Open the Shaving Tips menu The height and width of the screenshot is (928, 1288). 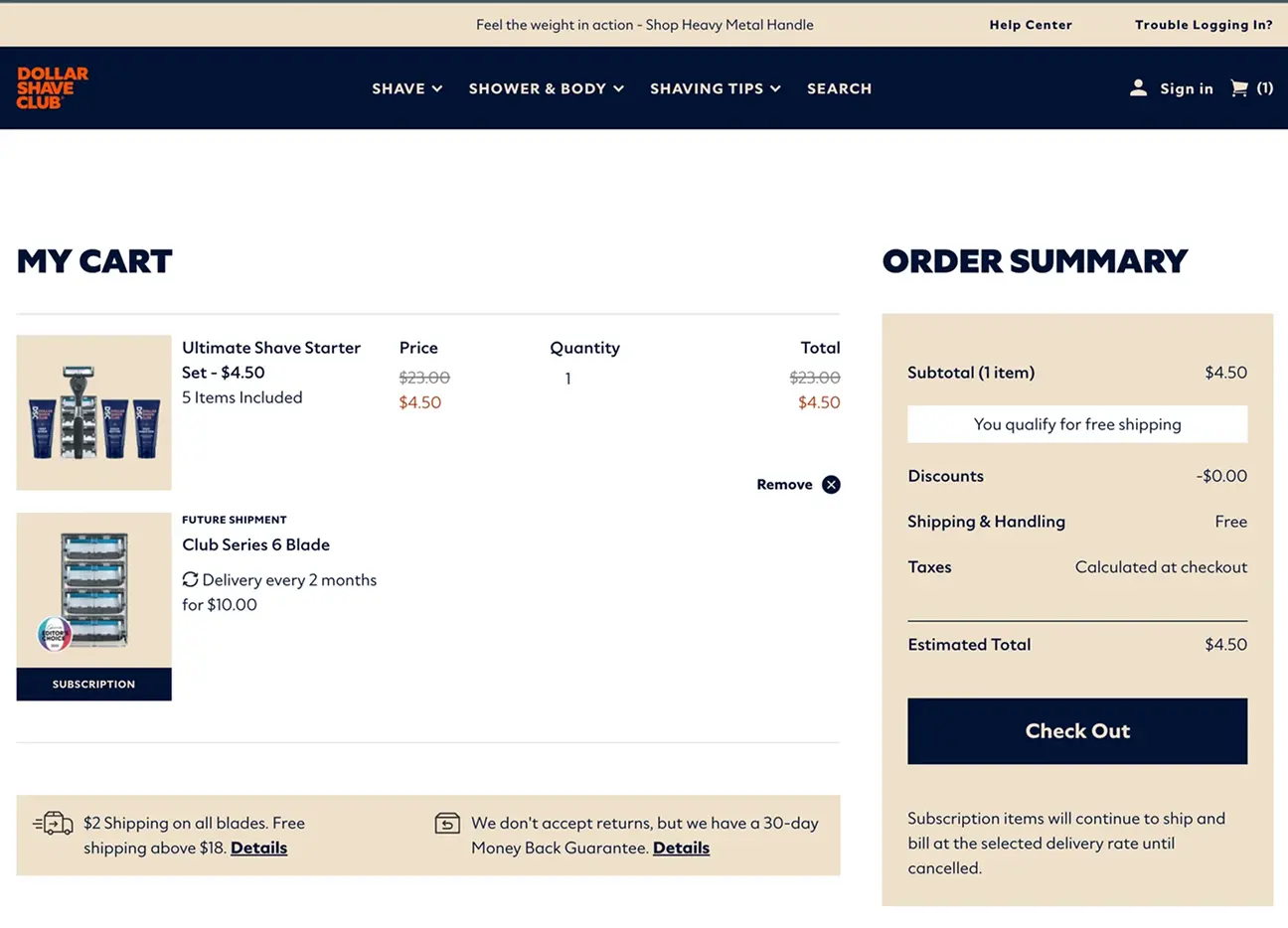click(716, 88)
